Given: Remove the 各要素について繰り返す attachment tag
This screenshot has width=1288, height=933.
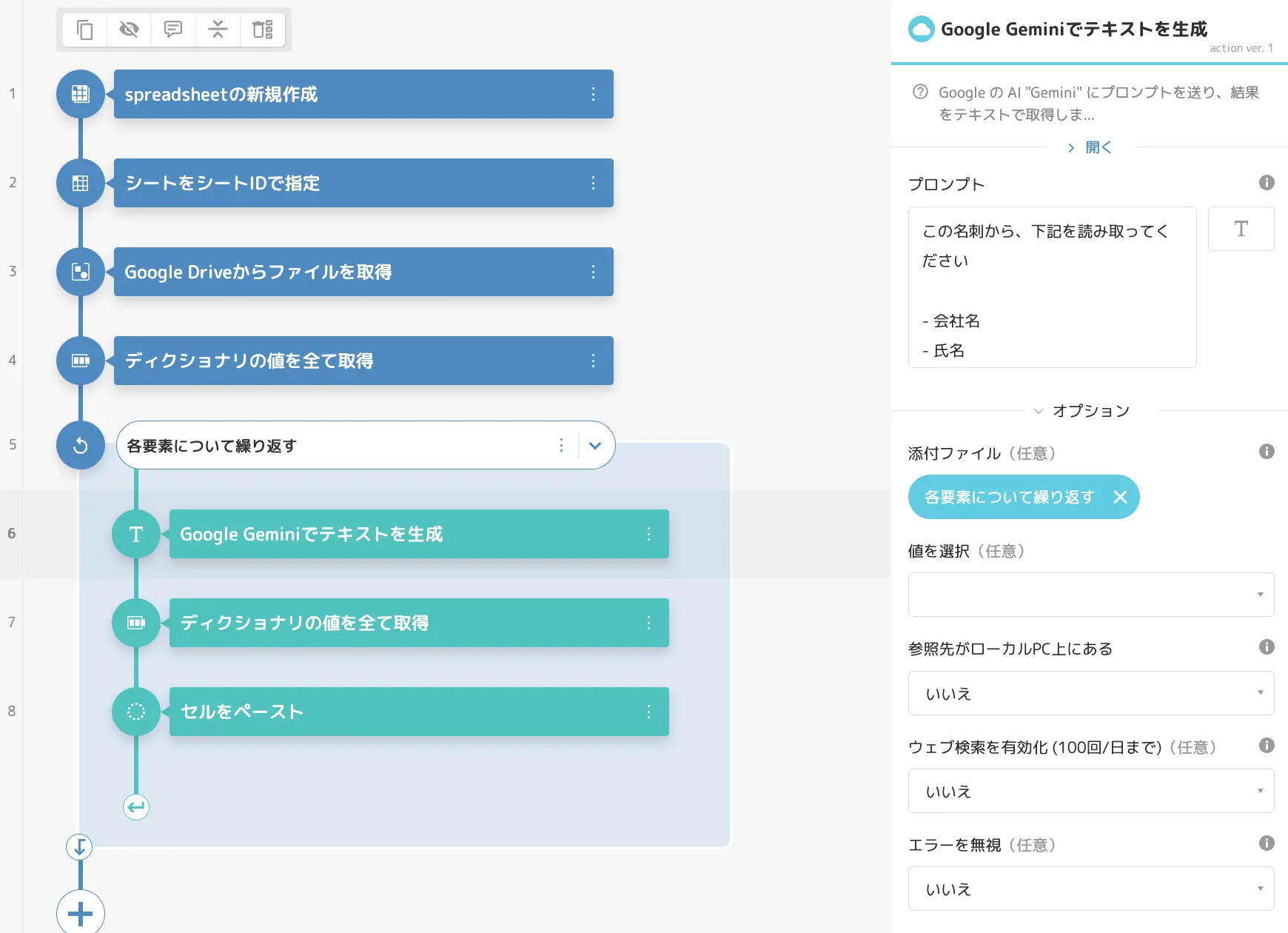Looking at the screenshot, I should pos(1120,497).
